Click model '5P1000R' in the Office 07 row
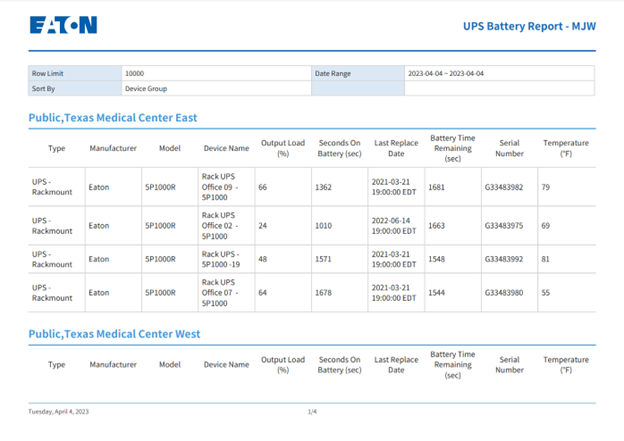624x441 pixels. pyautogui.click(x=160, y=293)
